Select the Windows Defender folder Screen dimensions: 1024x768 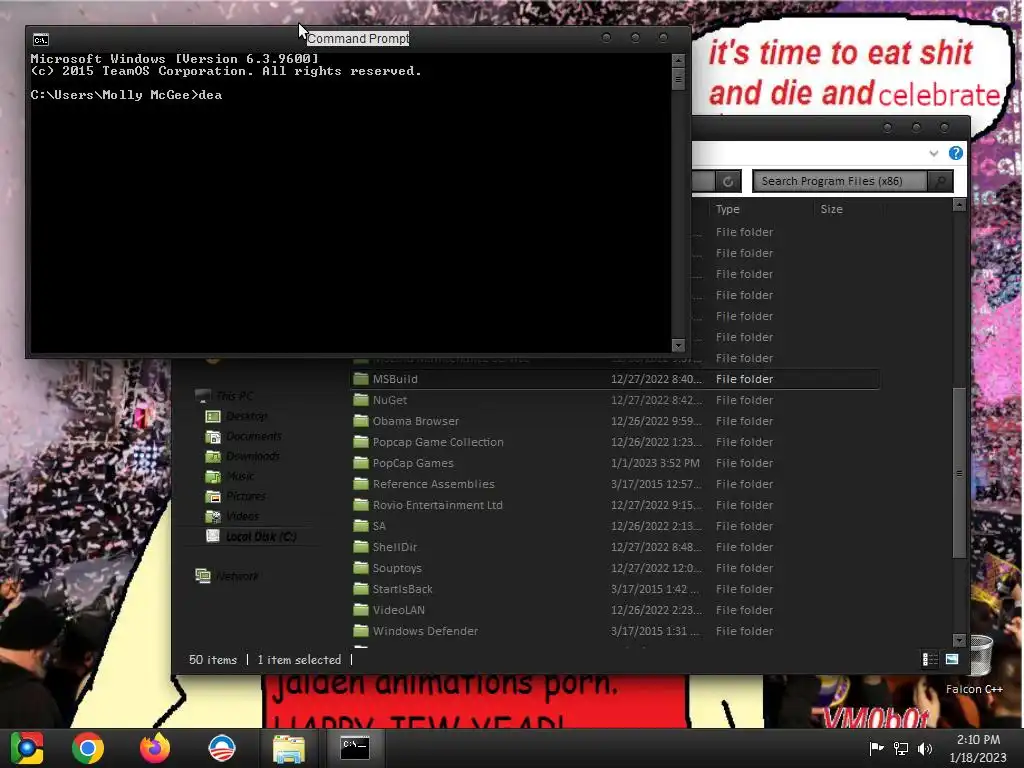pos(615,631)
